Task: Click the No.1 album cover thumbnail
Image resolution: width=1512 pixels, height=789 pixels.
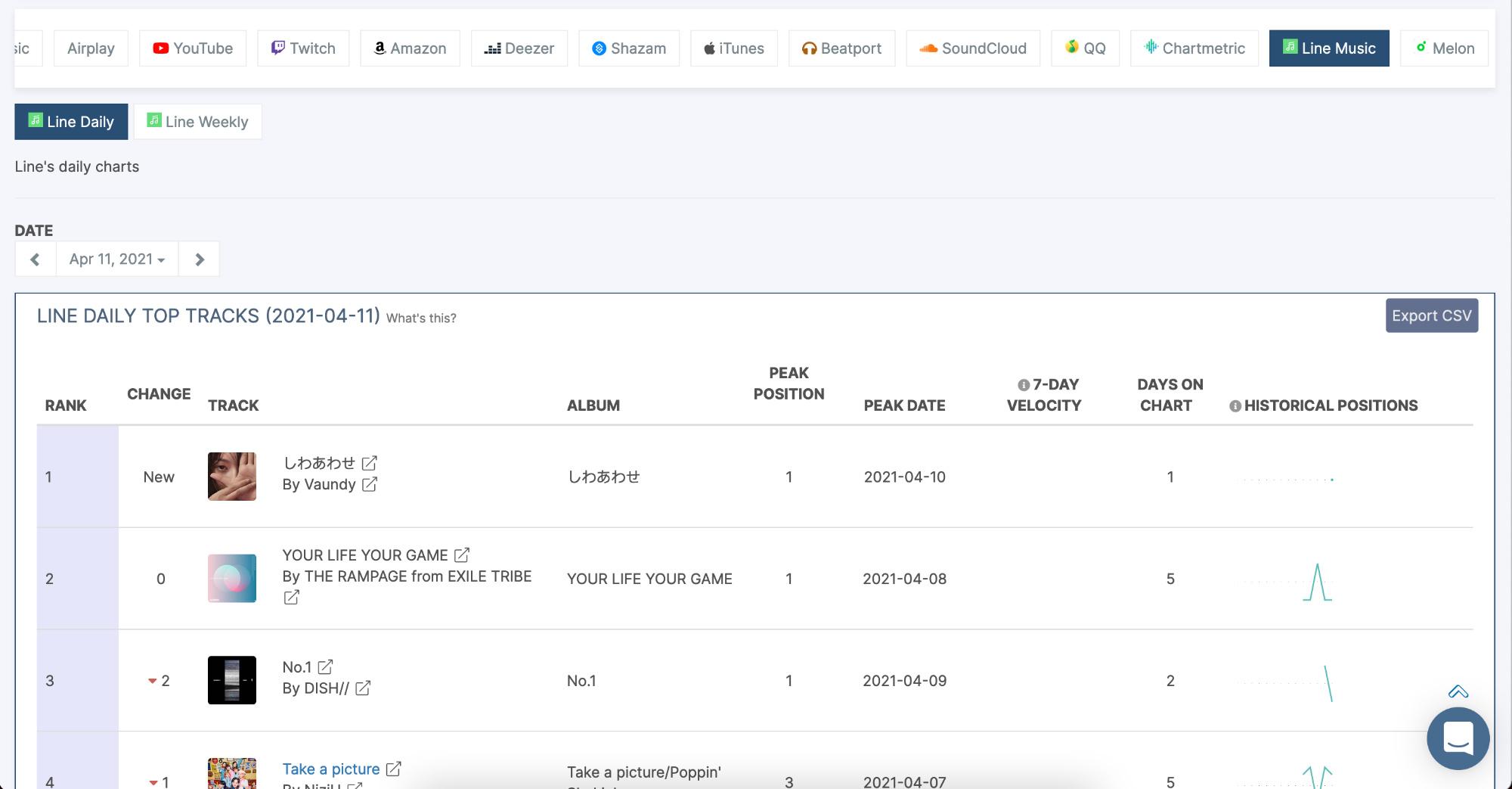Action: (x=232, y=680)
